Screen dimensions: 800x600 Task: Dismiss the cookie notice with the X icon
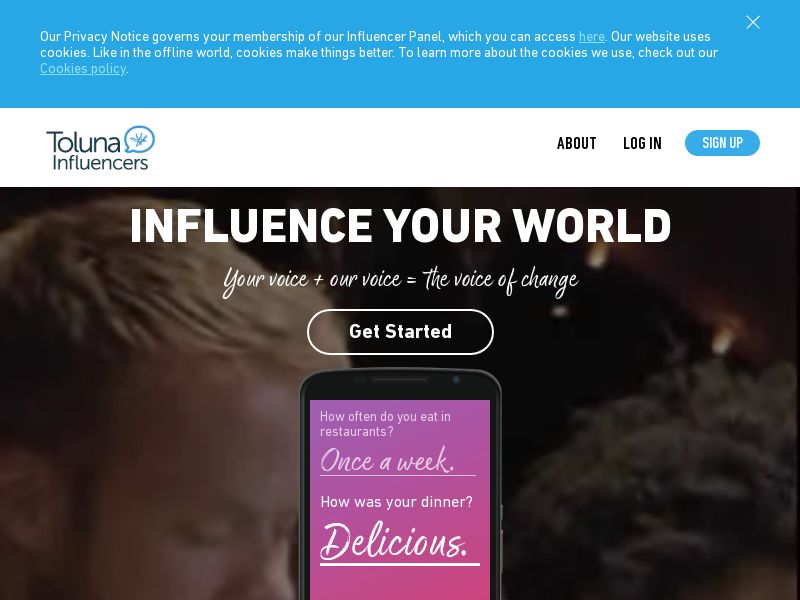(753, 22)
